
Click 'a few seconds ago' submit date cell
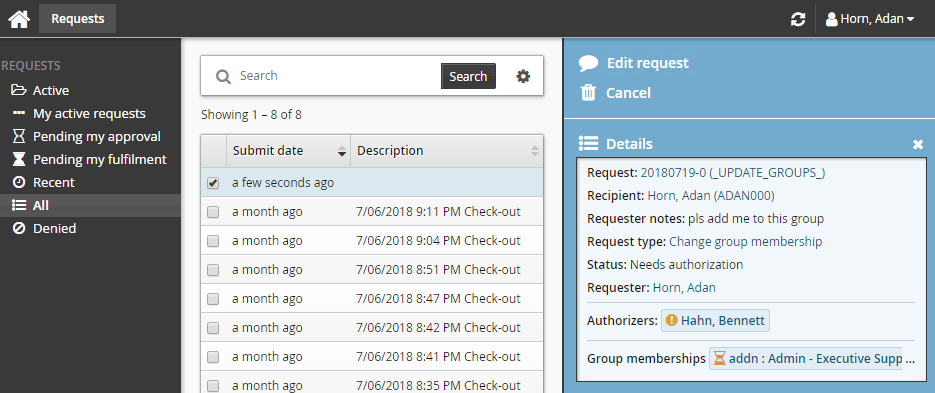(x=283, y=183)
